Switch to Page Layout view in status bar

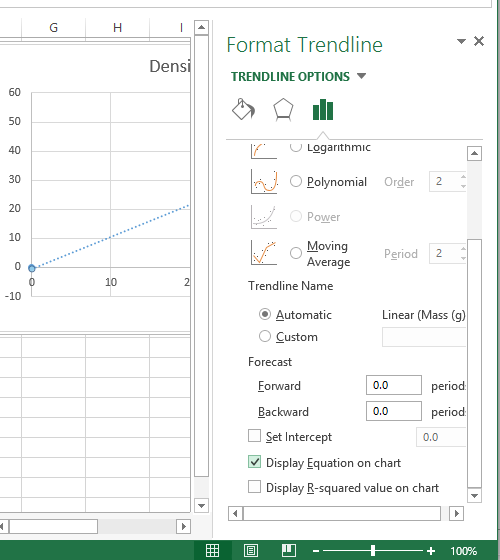pyautogui.click(x=251, y=550)
